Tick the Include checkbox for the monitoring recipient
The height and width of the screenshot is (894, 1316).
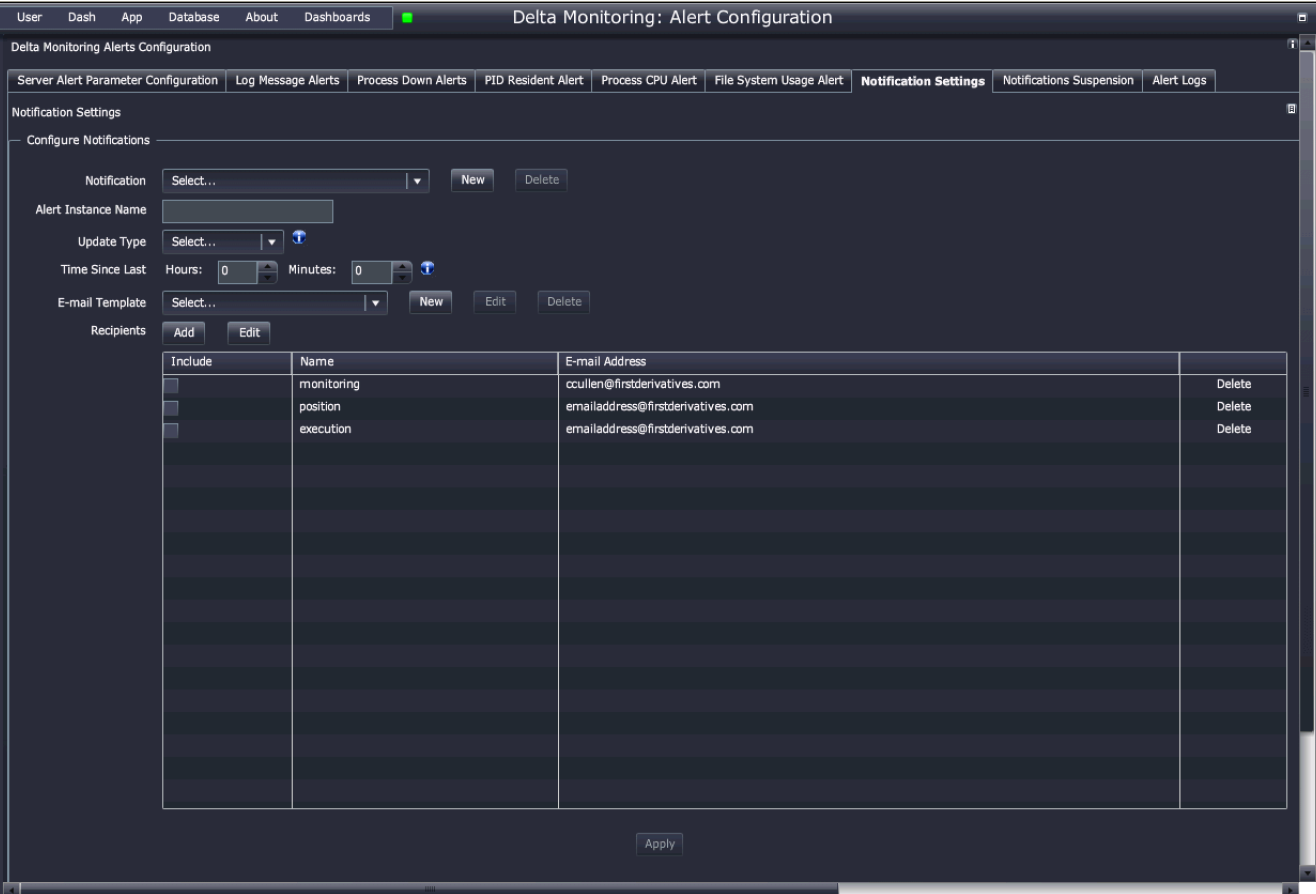pyautogui.click(x=171, y=384)
